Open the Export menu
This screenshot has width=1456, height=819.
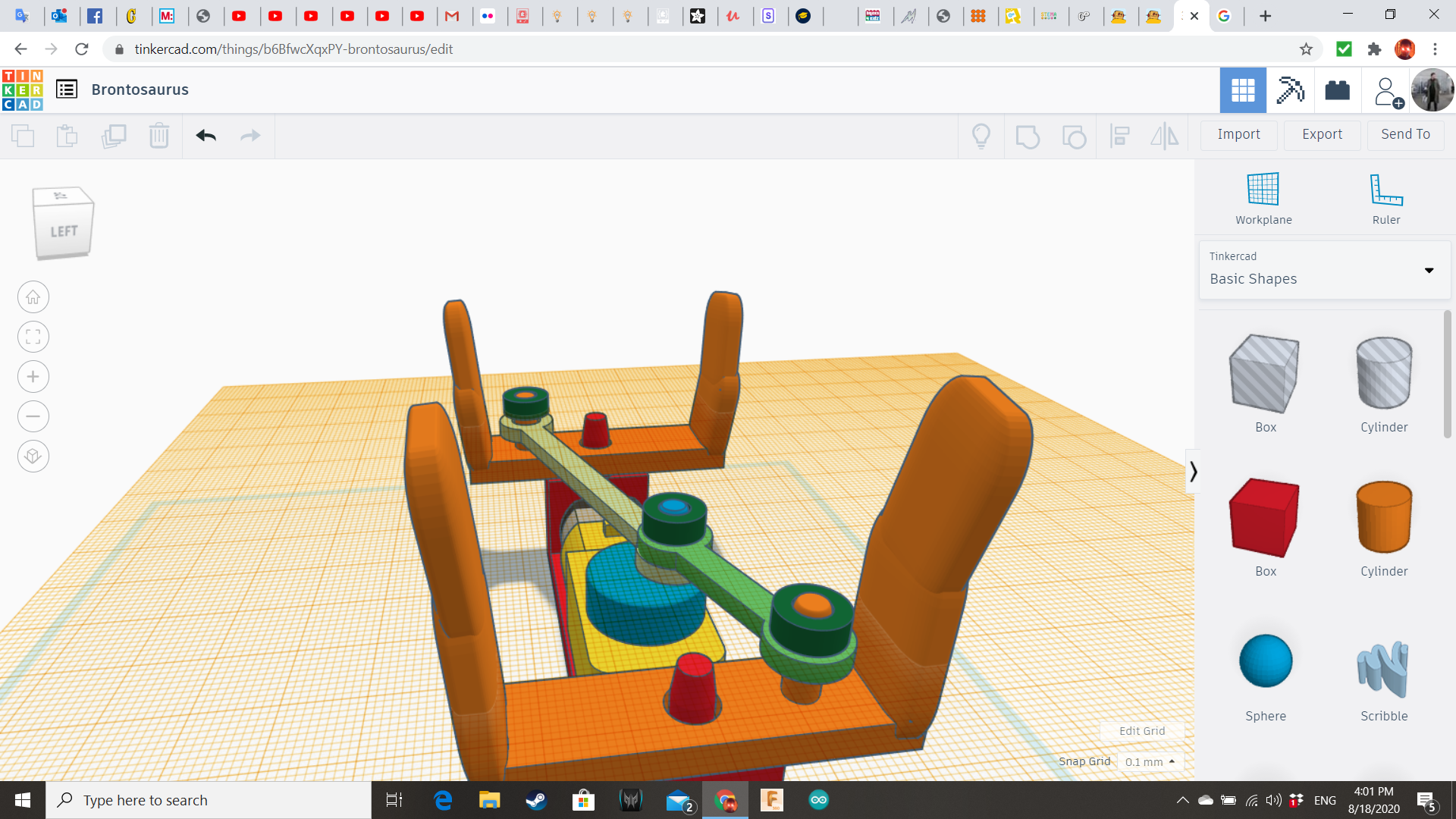click(1322, 134)
